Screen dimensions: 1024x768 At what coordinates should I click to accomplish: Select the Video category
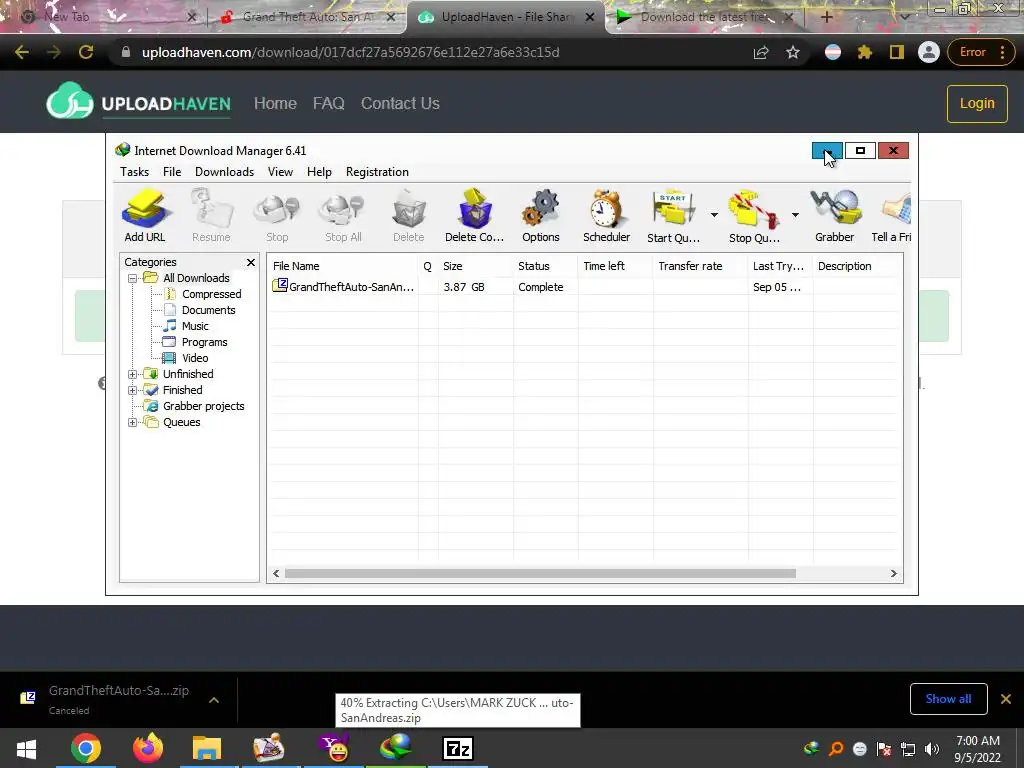195,358
